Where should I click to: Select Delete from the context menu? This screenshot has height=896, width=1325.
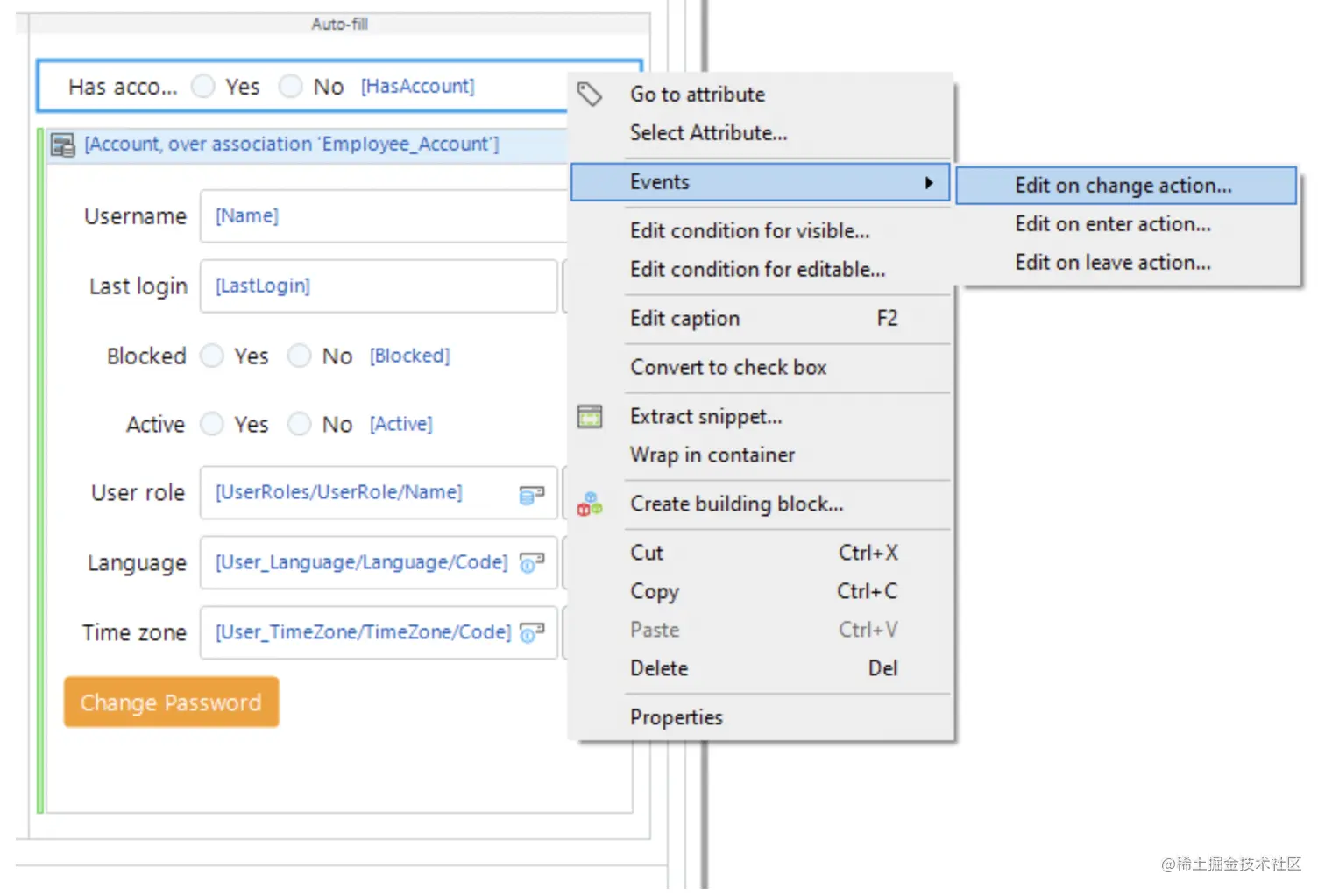pyautogui.click(x=761, y=669)
